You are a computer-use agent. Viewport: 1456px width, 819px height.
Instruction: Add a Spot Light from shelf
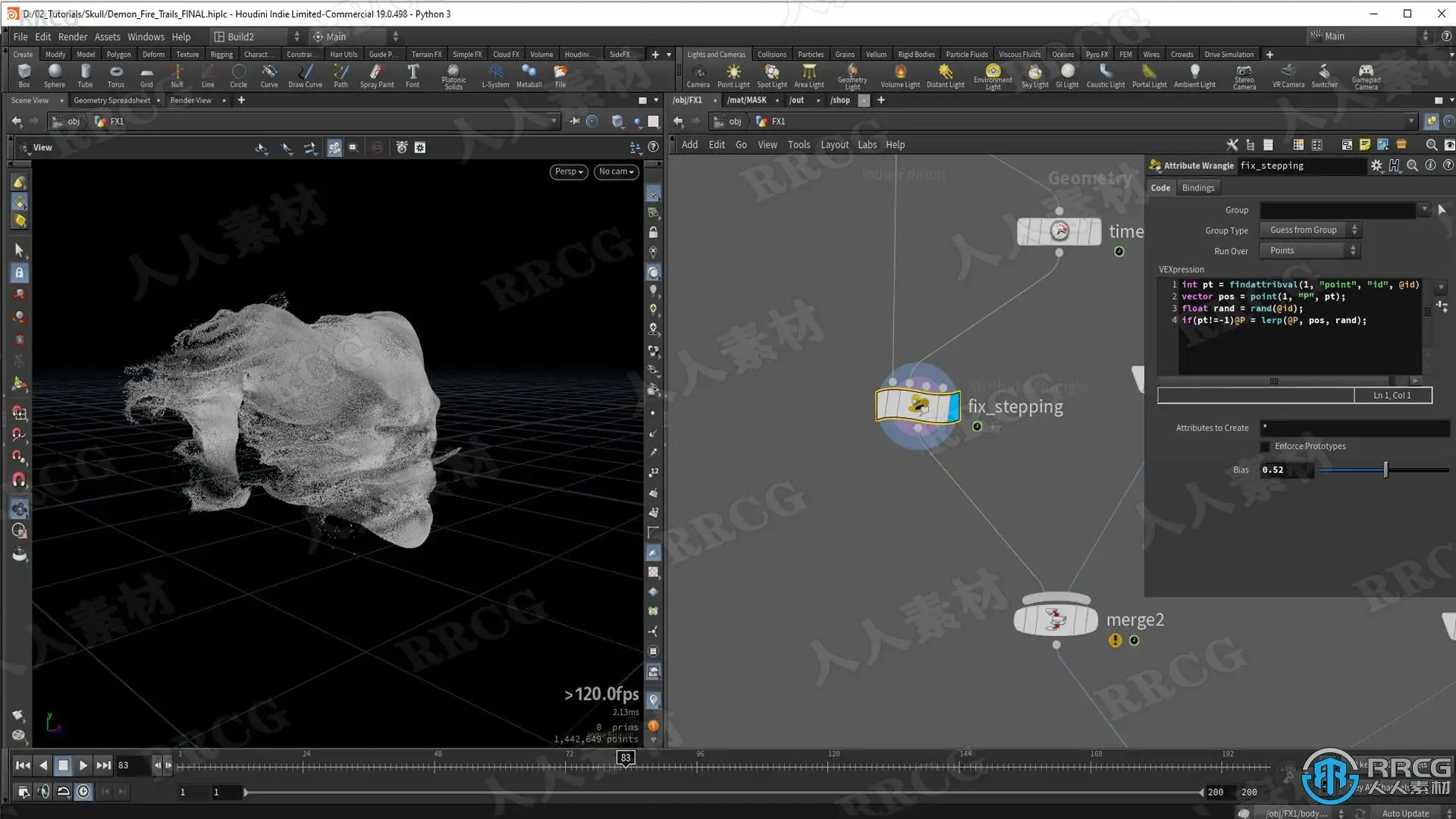(x=771, y=75)
